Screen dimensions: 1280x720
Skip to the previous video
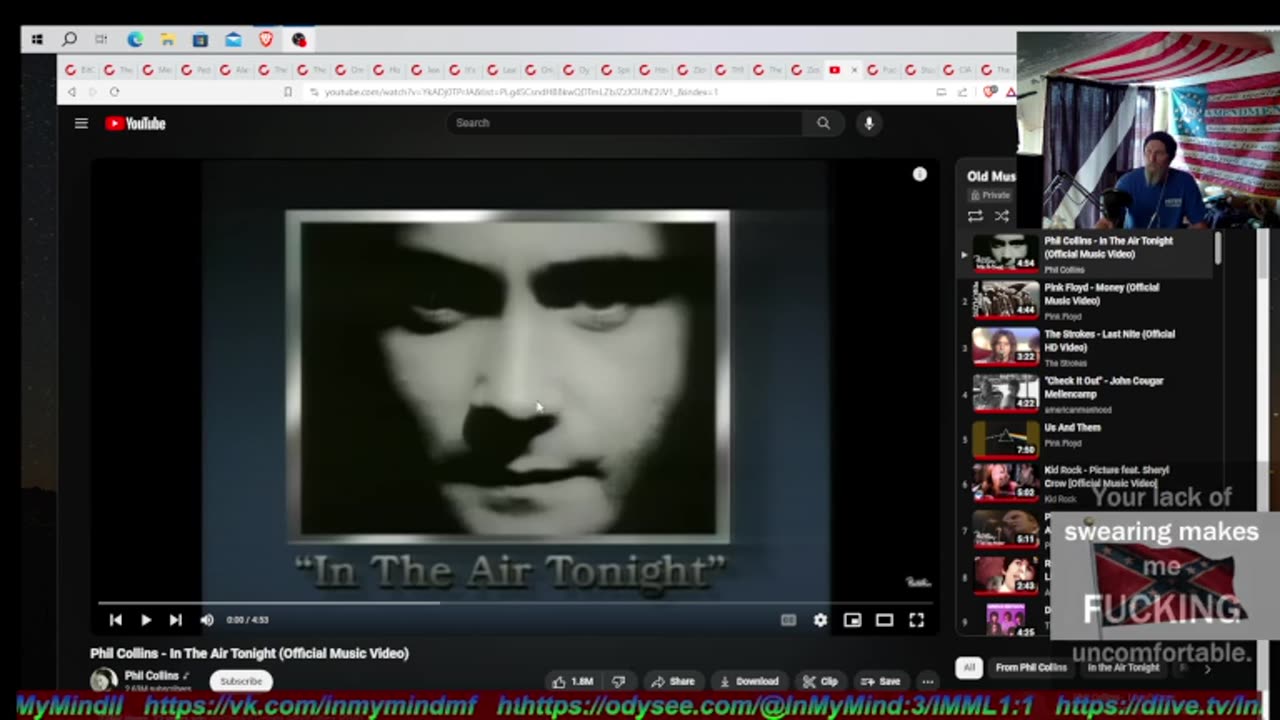click(x=115, y=620)
